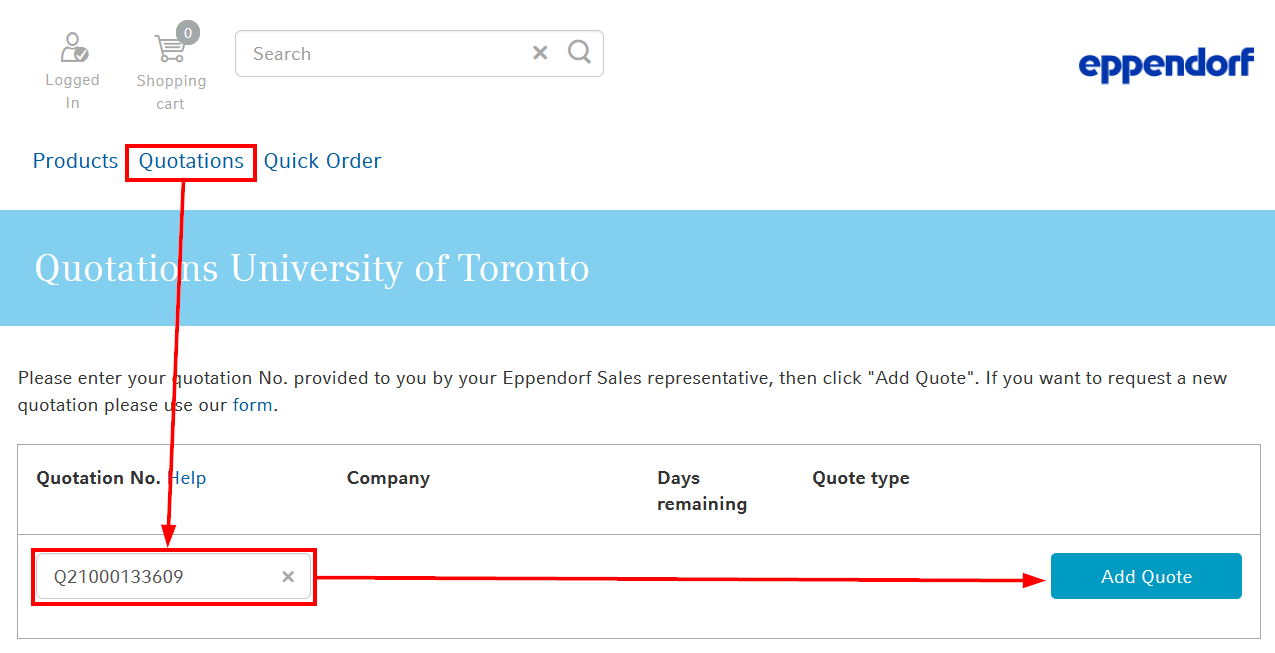Click the Quote type column header
The image size is (1275, 653).
tap(860, 478)
